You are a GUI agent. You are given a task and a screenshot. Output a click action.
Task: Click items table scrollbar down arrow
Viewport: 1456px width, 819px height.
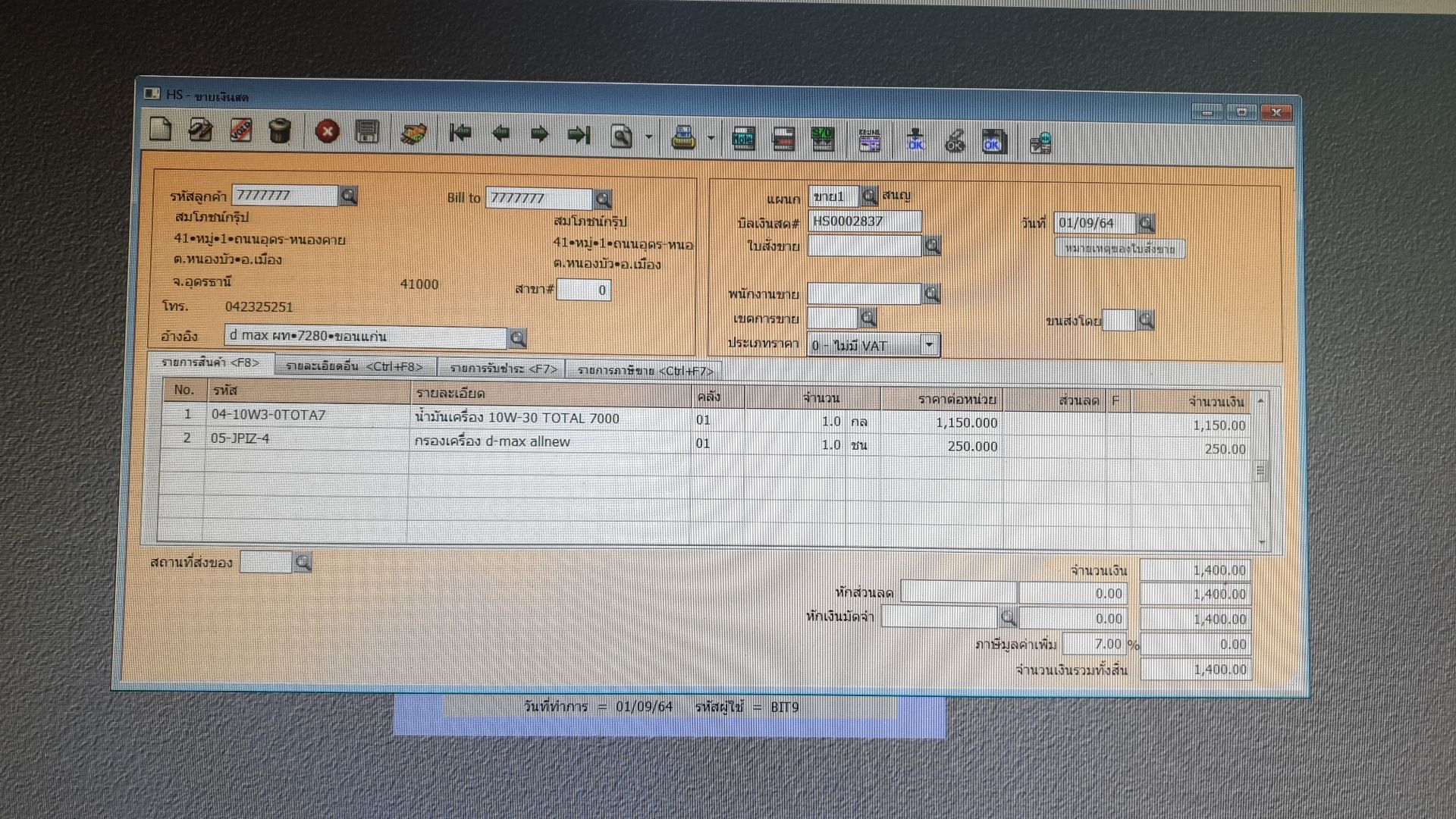(1262, 542)
